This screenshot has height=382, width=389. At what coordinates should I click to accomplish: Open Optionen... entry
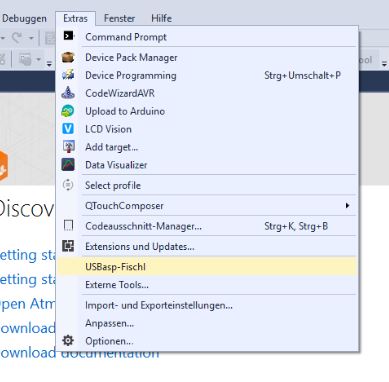coord(207,341)
